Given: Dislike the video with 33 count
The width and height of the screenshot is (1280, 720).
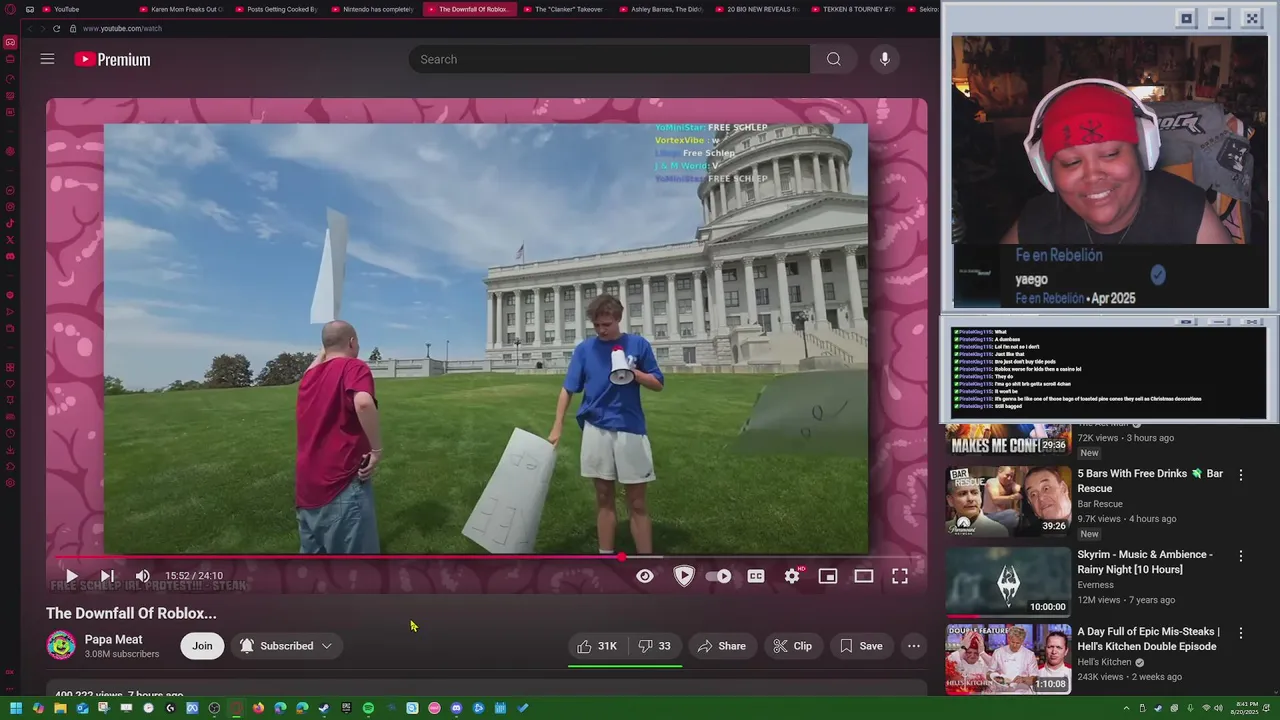Looking at the screenshot, I should (655, 646).
